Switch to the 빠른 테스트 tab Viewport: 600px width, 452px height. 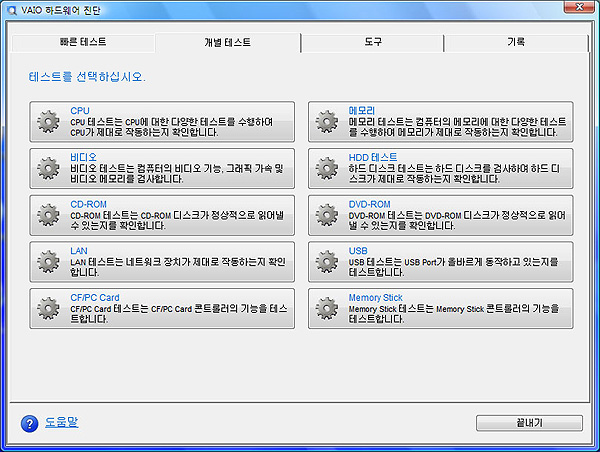83,42
